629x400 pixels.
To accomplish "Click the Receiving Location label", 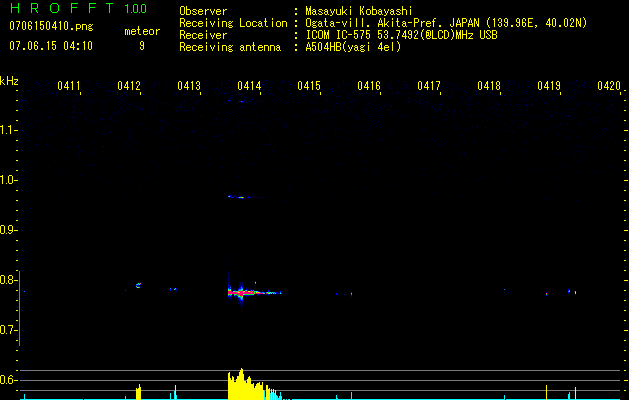I will click(233, 23).
